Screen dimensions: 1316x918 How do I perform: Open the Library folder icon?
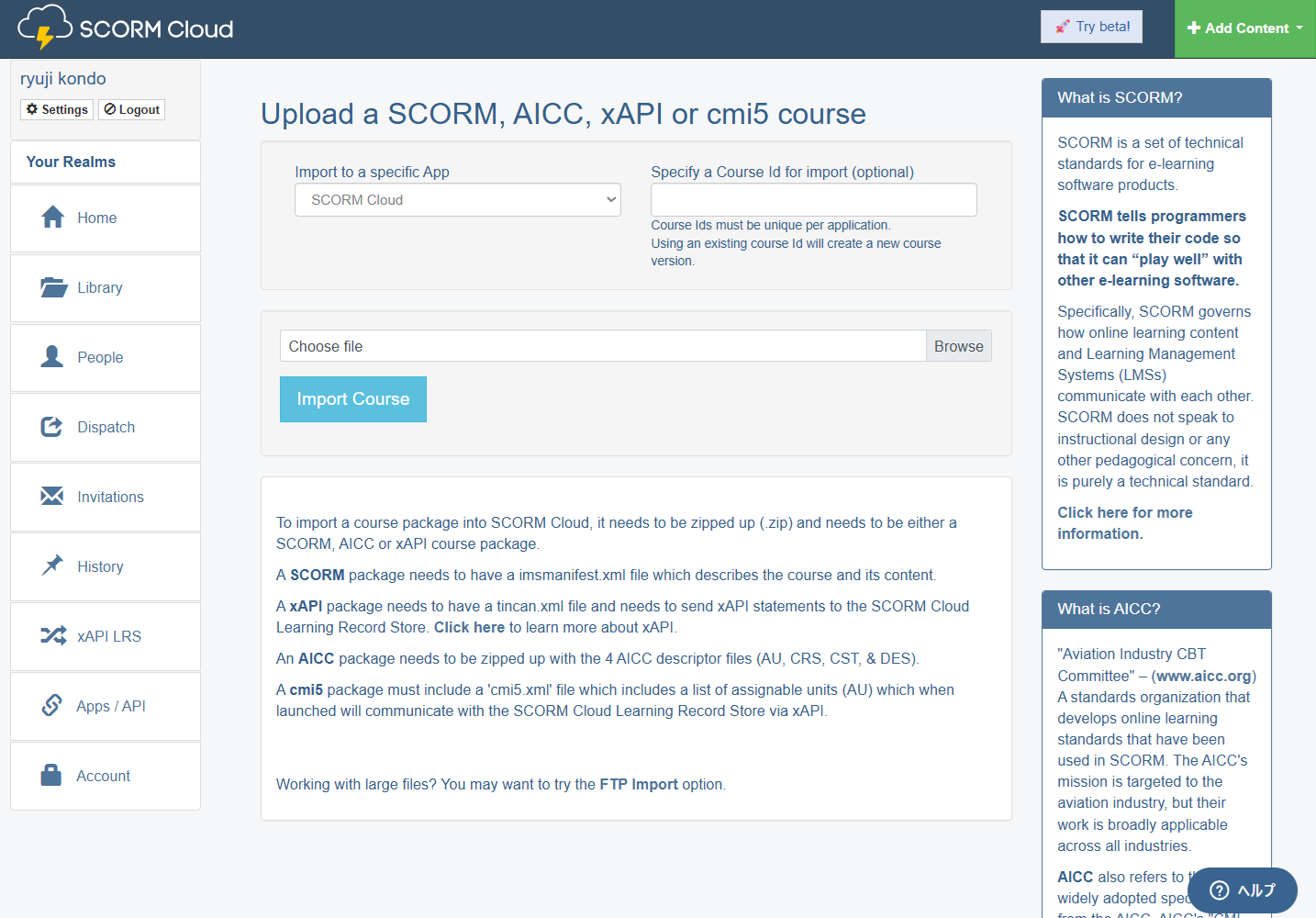(x=53, y=287)
